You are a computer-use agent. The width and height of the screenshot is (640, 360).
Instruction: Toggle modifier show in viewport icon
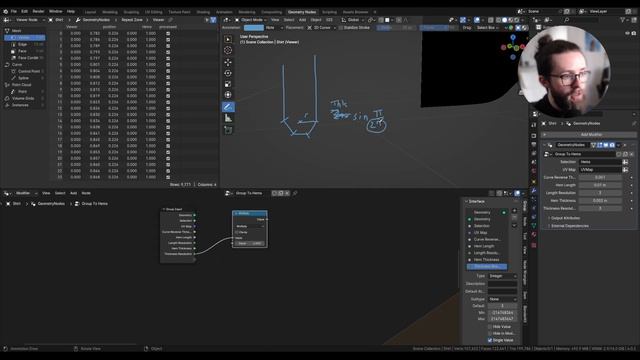coord(606,145)
